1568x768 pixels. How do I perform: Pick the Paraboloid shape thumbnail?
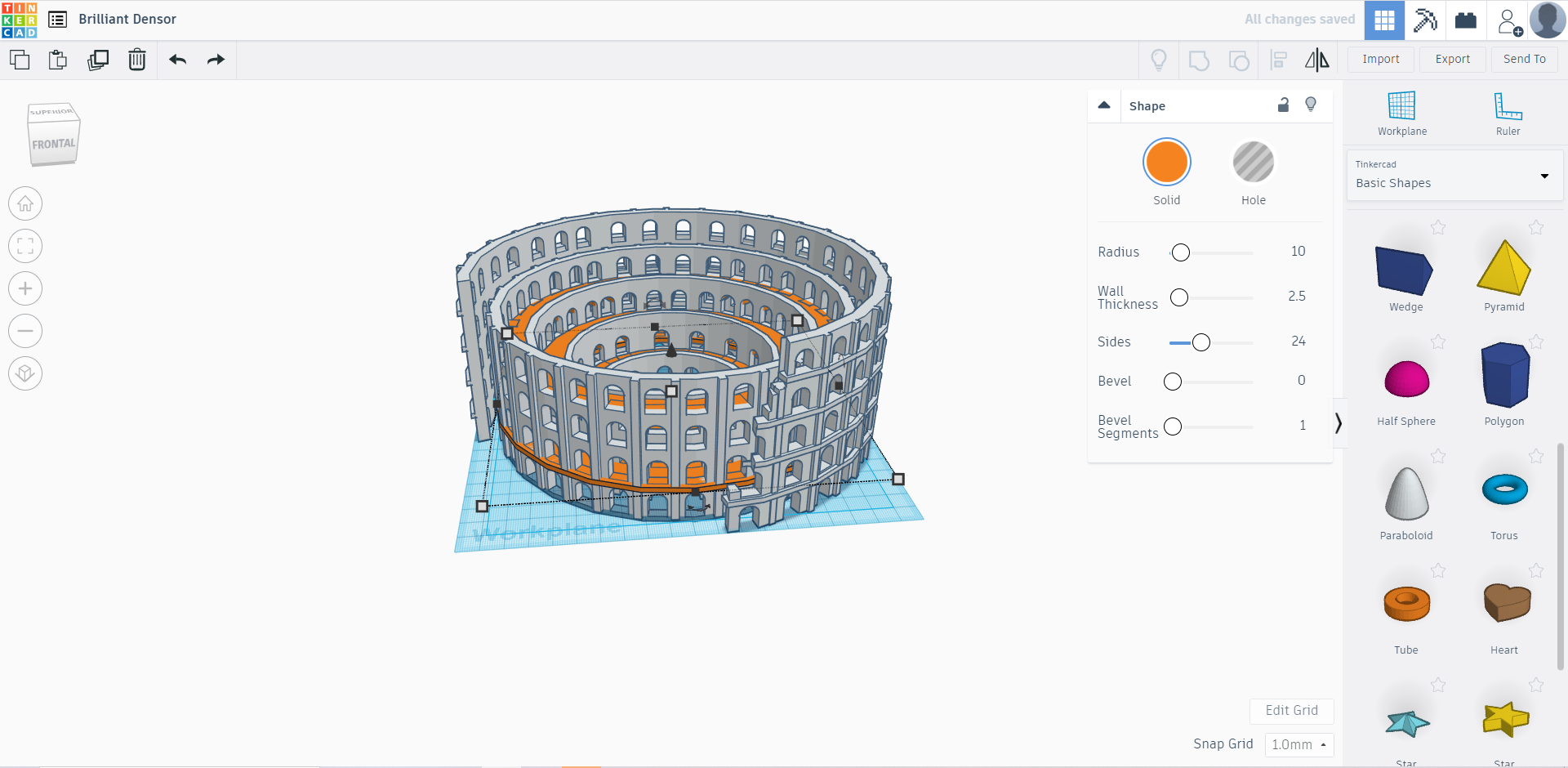[x=1406, y=493]
